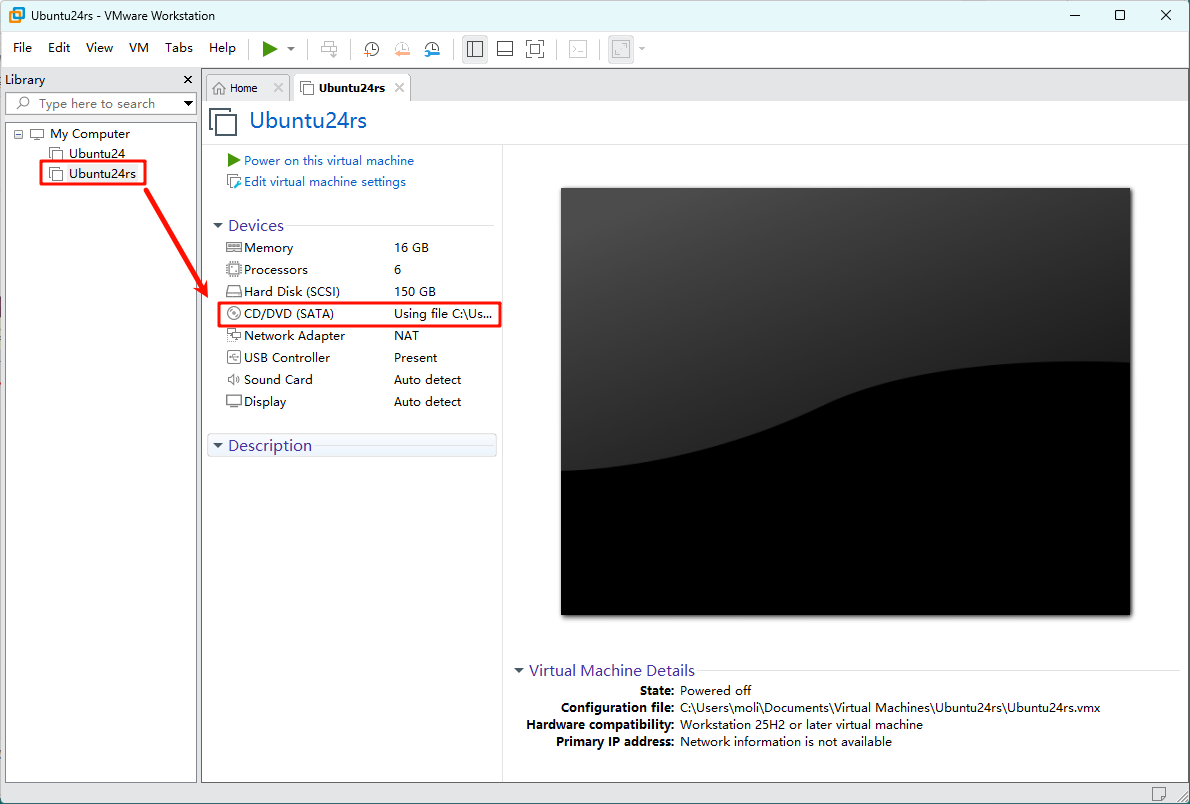Collapse the Description section
Image resolution: width=1190 pixels, height=804 pixels.
218,446
